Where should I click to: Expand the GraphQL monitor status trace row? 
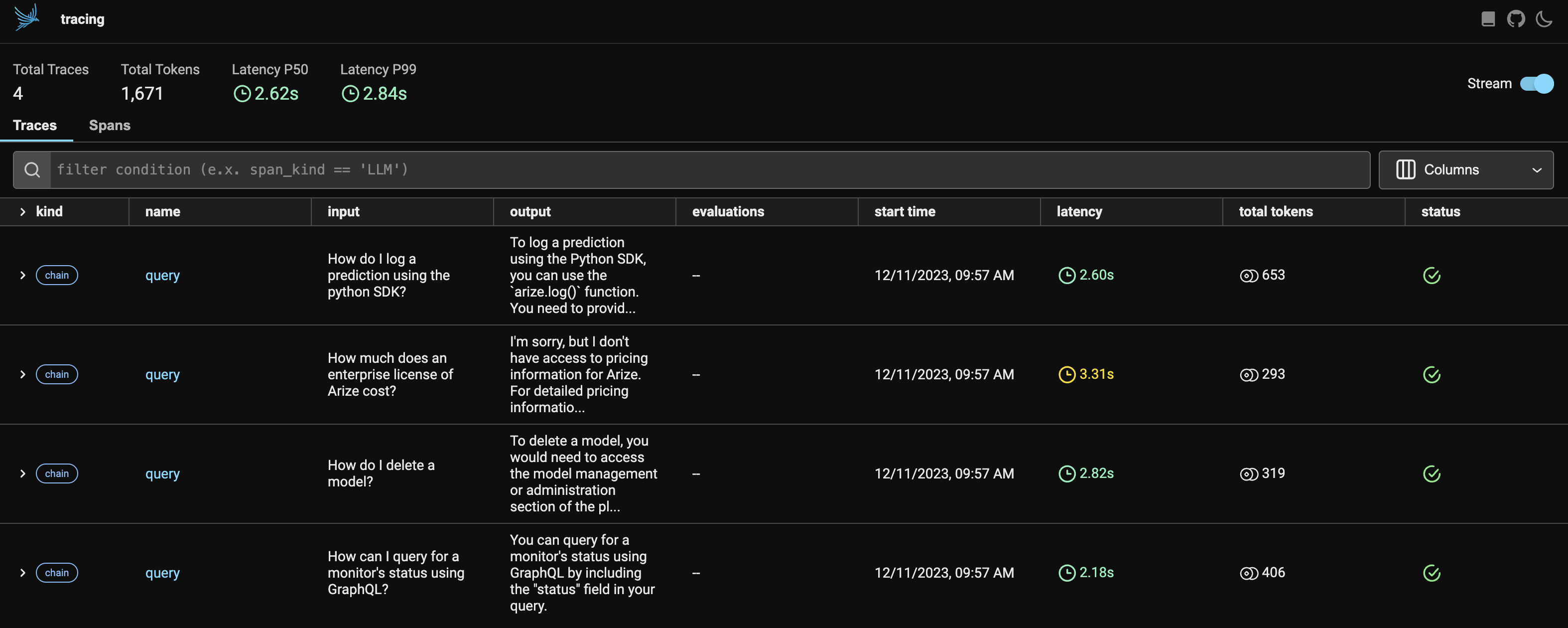pyautogui.click(x=22, y=573)
